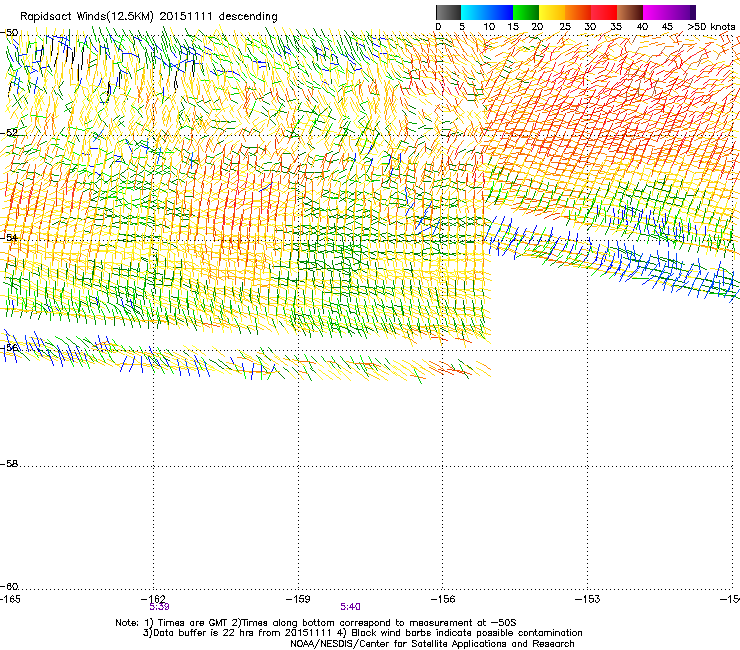Click the 'Data buffer is 22 hrs' note line

coord(362,633)
